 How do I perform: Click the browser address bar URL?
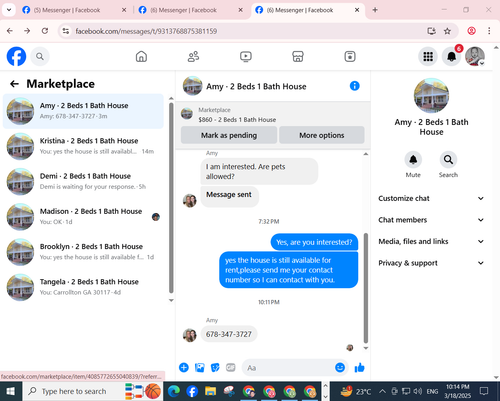[146, 31]
